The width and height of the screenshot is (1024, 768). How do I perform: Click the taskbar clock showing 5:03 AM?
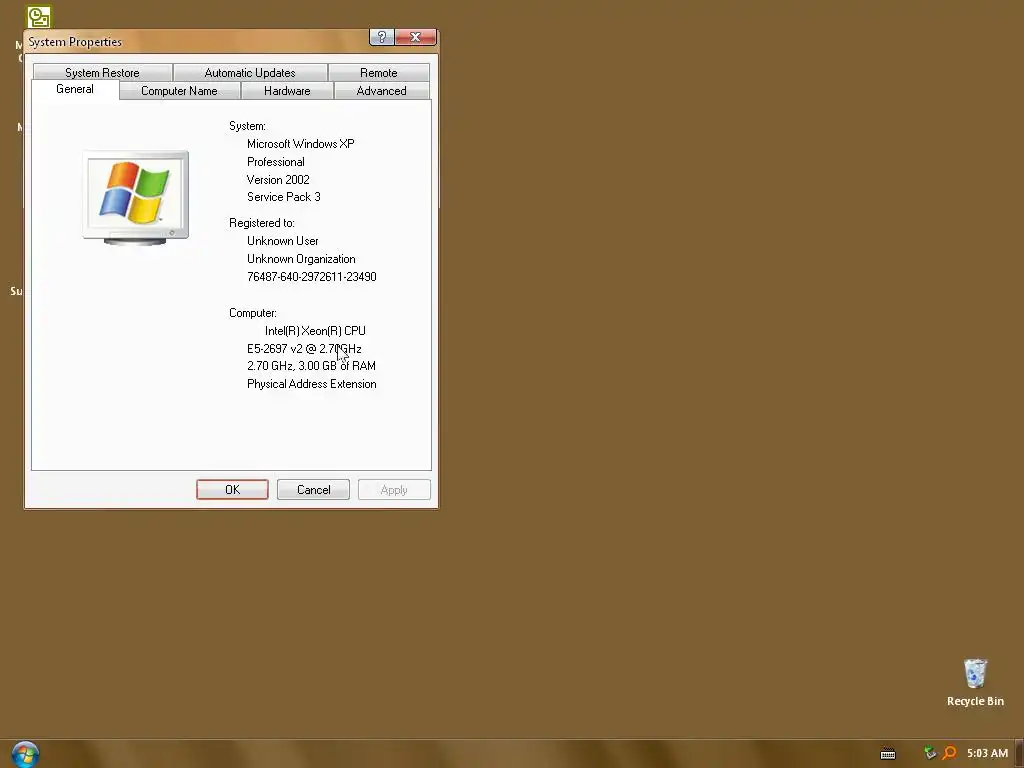[987, 754]
